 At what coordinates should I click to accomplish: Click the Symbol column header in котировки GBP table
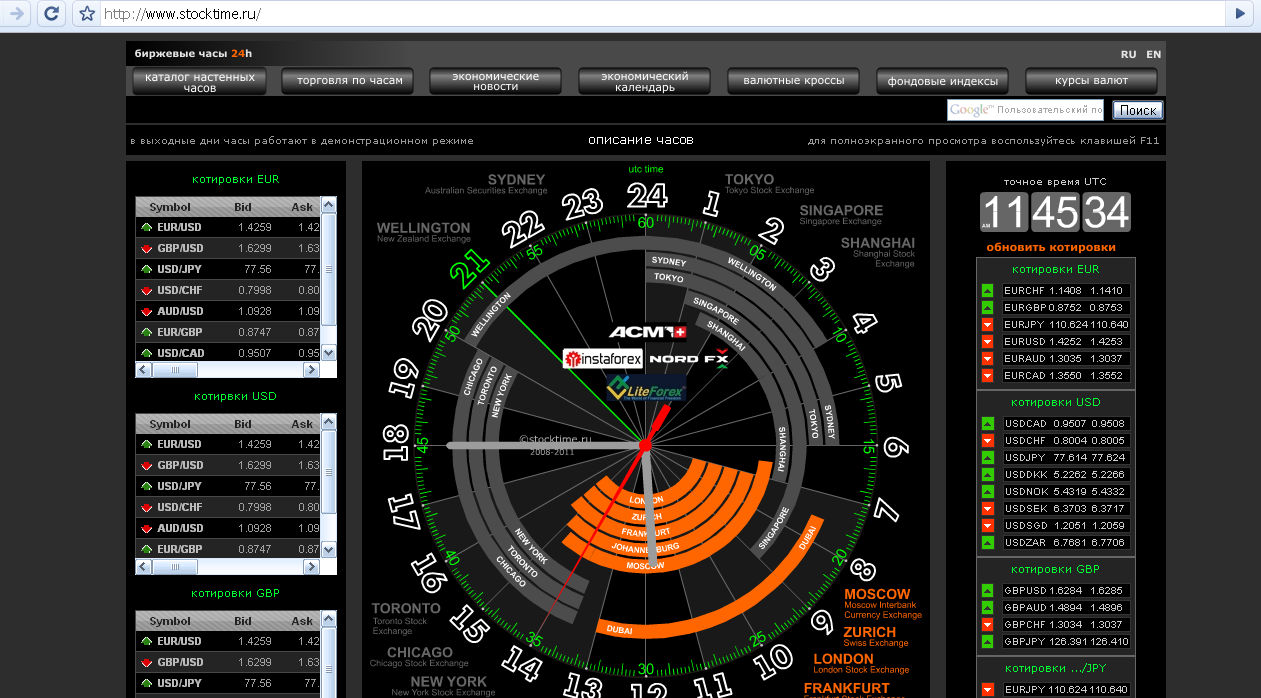click(x=170, y=621)
